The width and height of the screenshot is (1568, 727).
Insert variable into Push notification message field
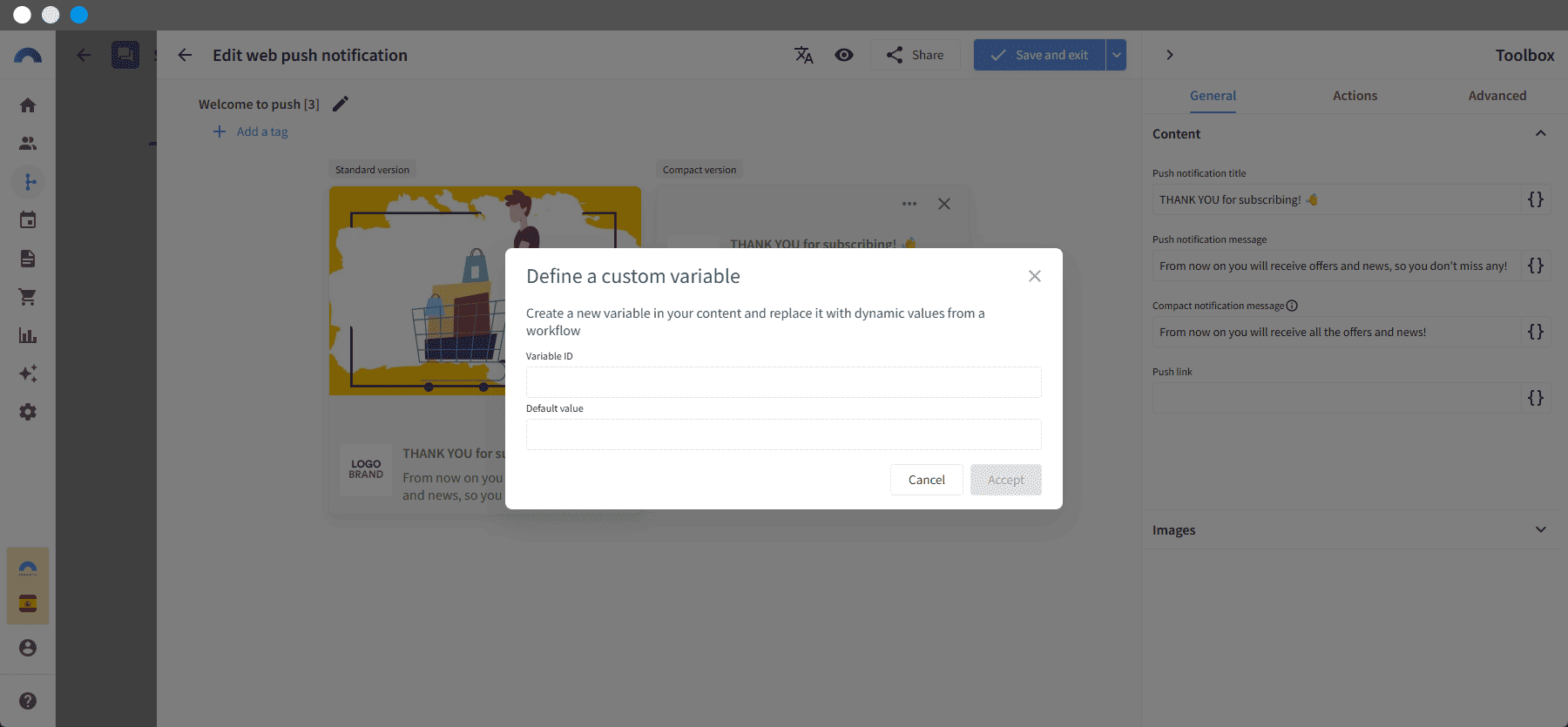click(1536, 266)
